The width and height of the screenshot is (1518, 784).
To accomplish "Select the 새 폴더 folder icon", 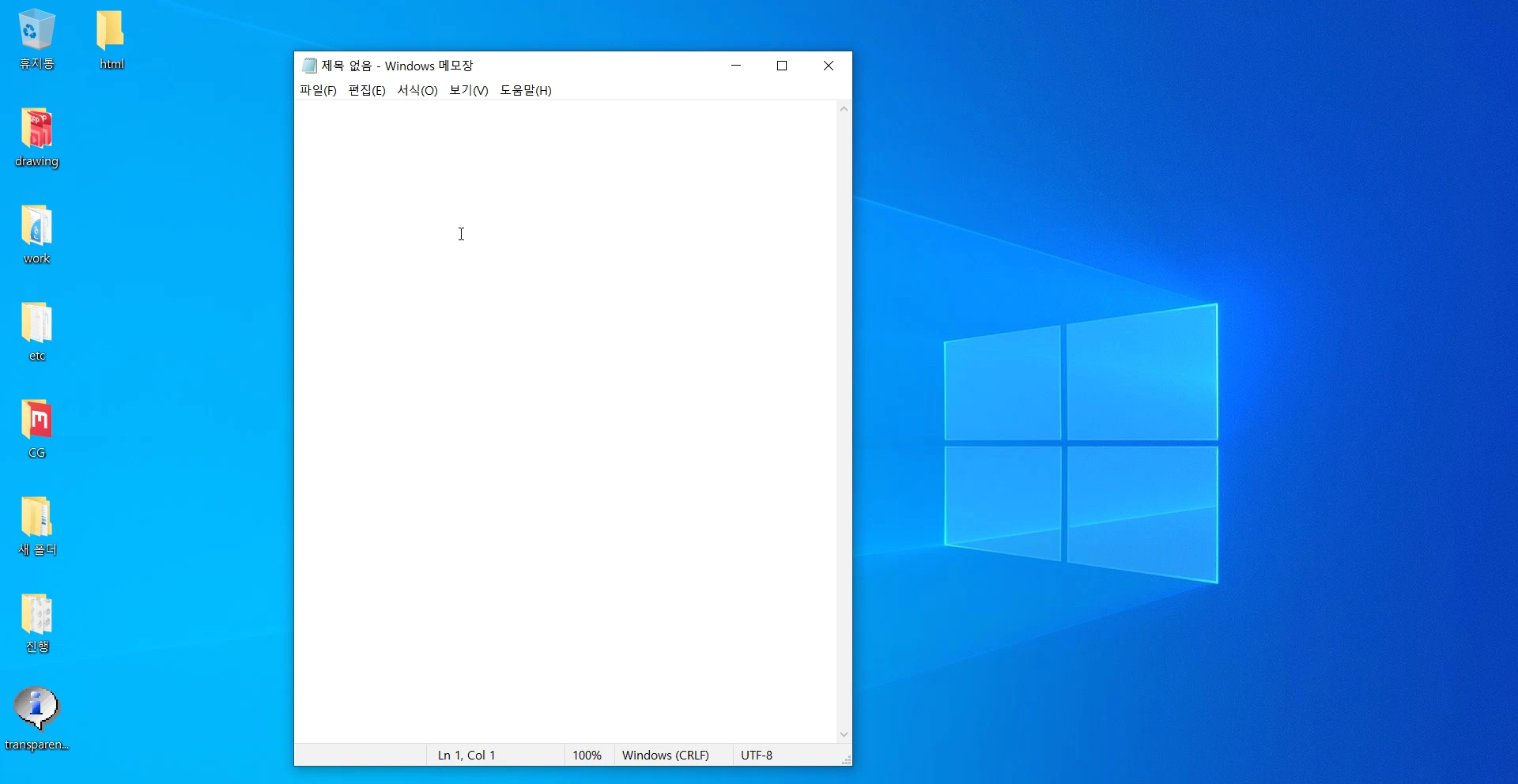I will coord(36,526).
